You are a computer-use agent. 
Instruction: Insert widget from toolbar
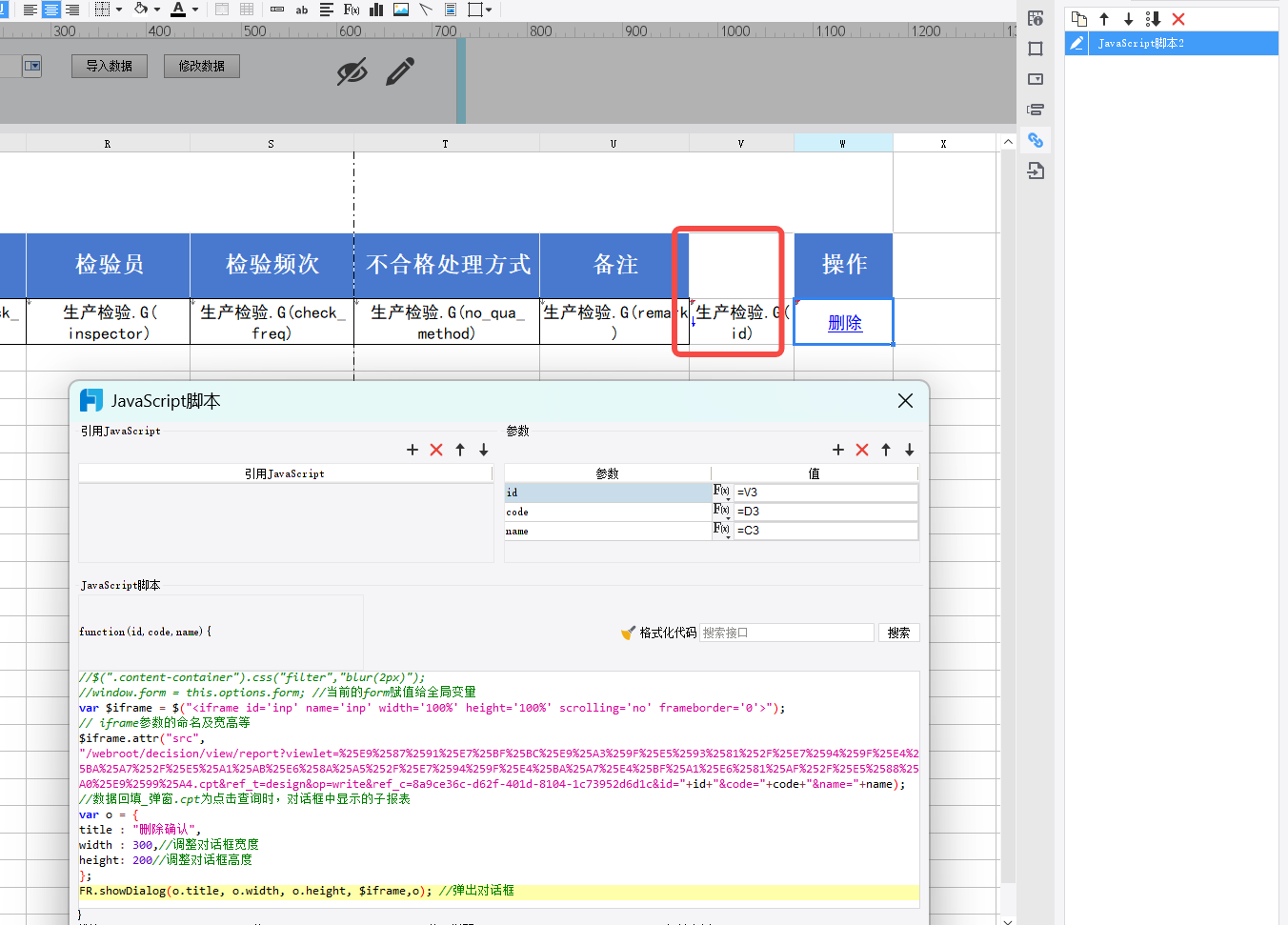click(x=277, y=10)
